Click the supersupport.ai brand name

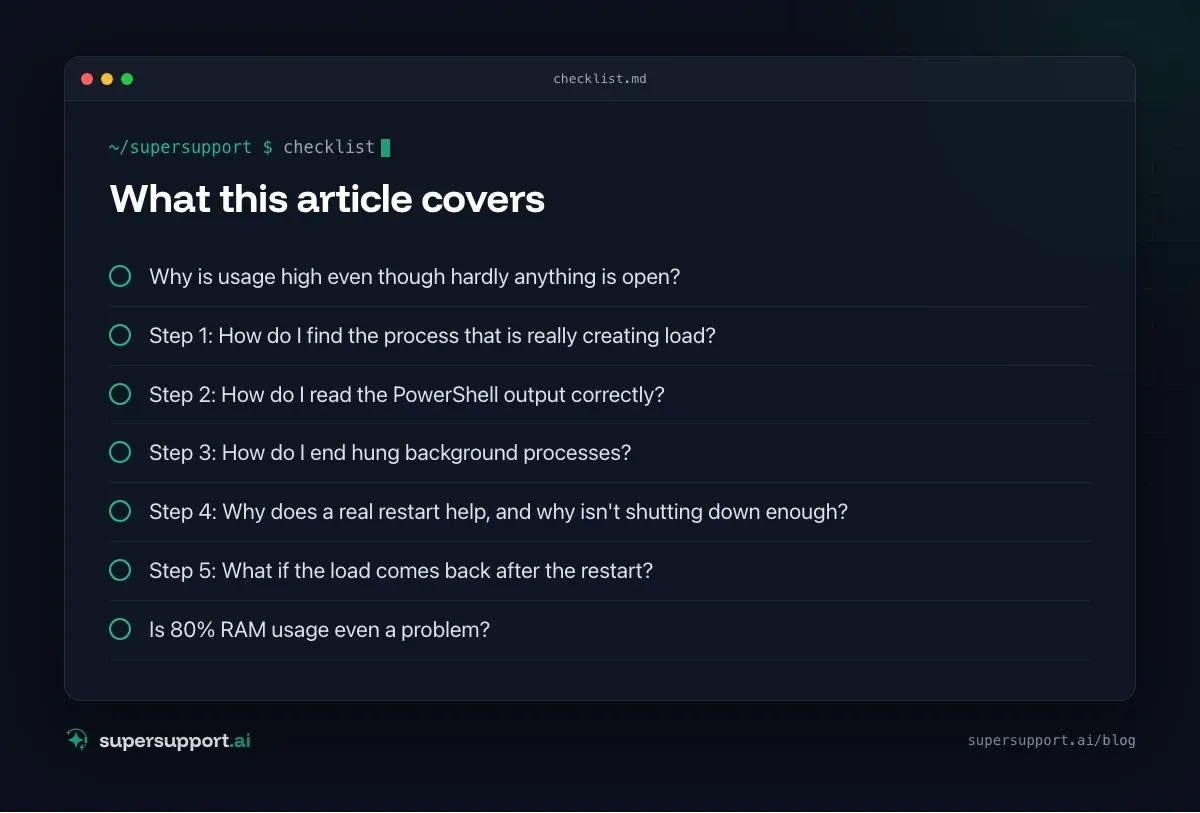click(175, 741)
